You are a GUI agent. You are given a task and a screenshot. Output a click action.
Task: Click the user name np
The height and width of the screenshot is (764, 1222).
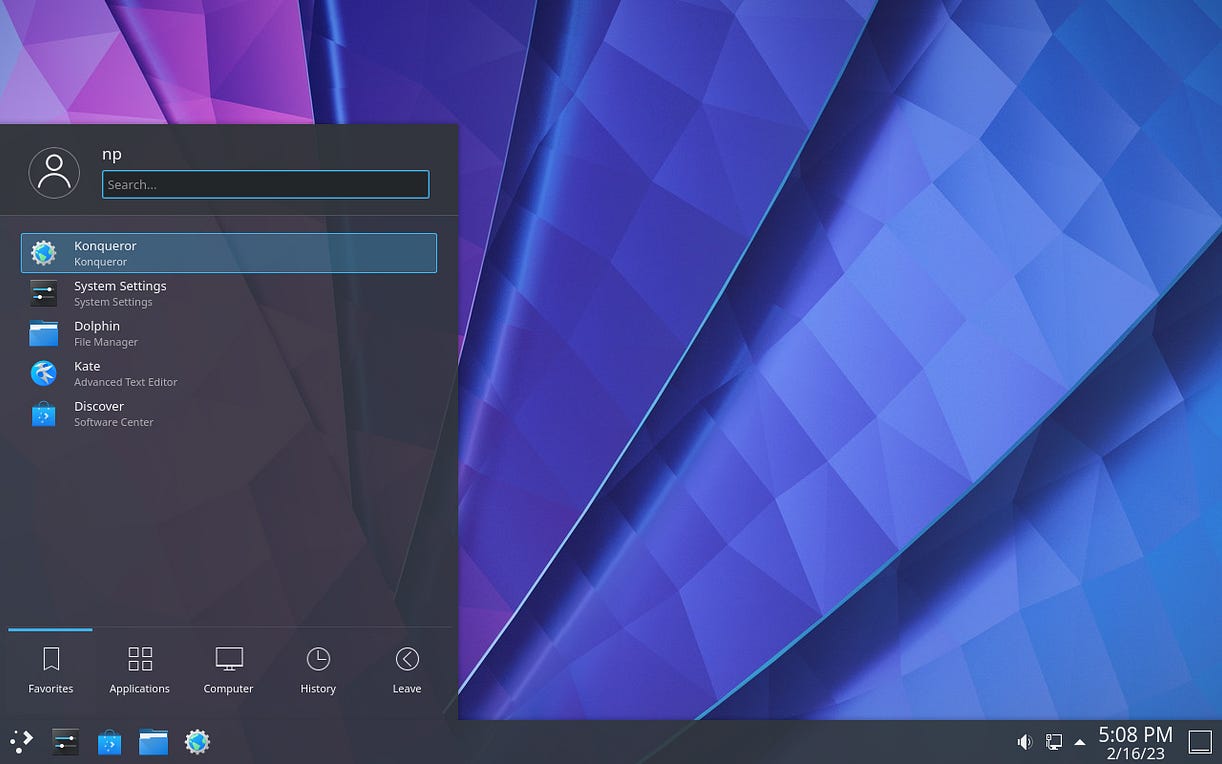click(x=112, y=154)
